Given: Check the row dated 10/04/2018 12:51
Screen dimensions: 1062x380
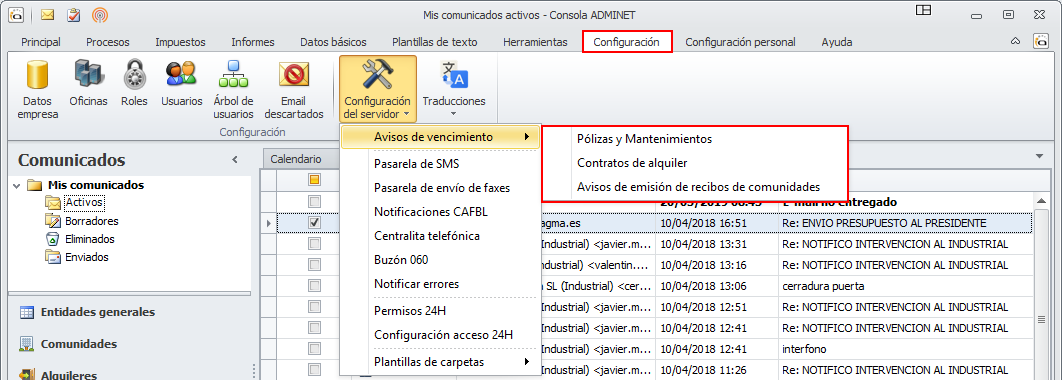Looking at the screenshot, I should click(x=314, y=306).
